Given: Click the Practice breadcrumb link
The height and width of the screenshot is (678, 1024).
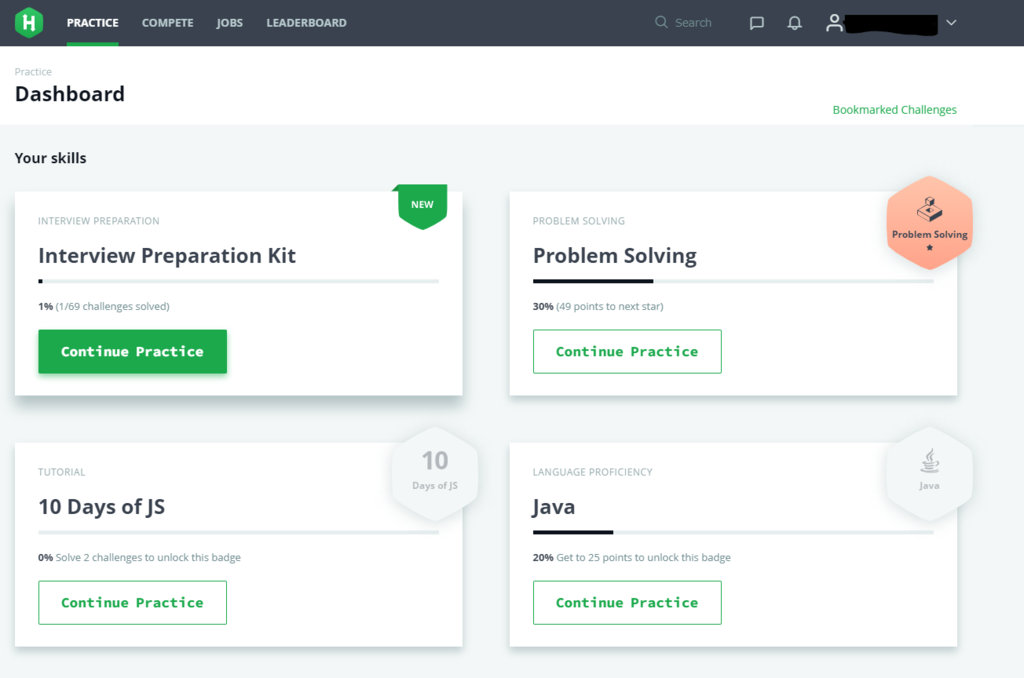Looking at the screenshot, I should point(33,72).
